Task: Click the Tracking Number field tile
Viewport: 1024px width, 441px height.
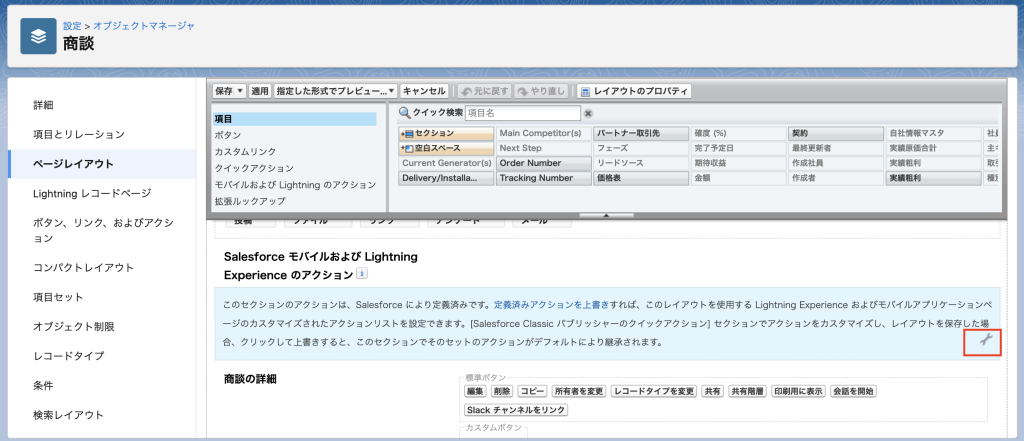Action: click(543, 178)
